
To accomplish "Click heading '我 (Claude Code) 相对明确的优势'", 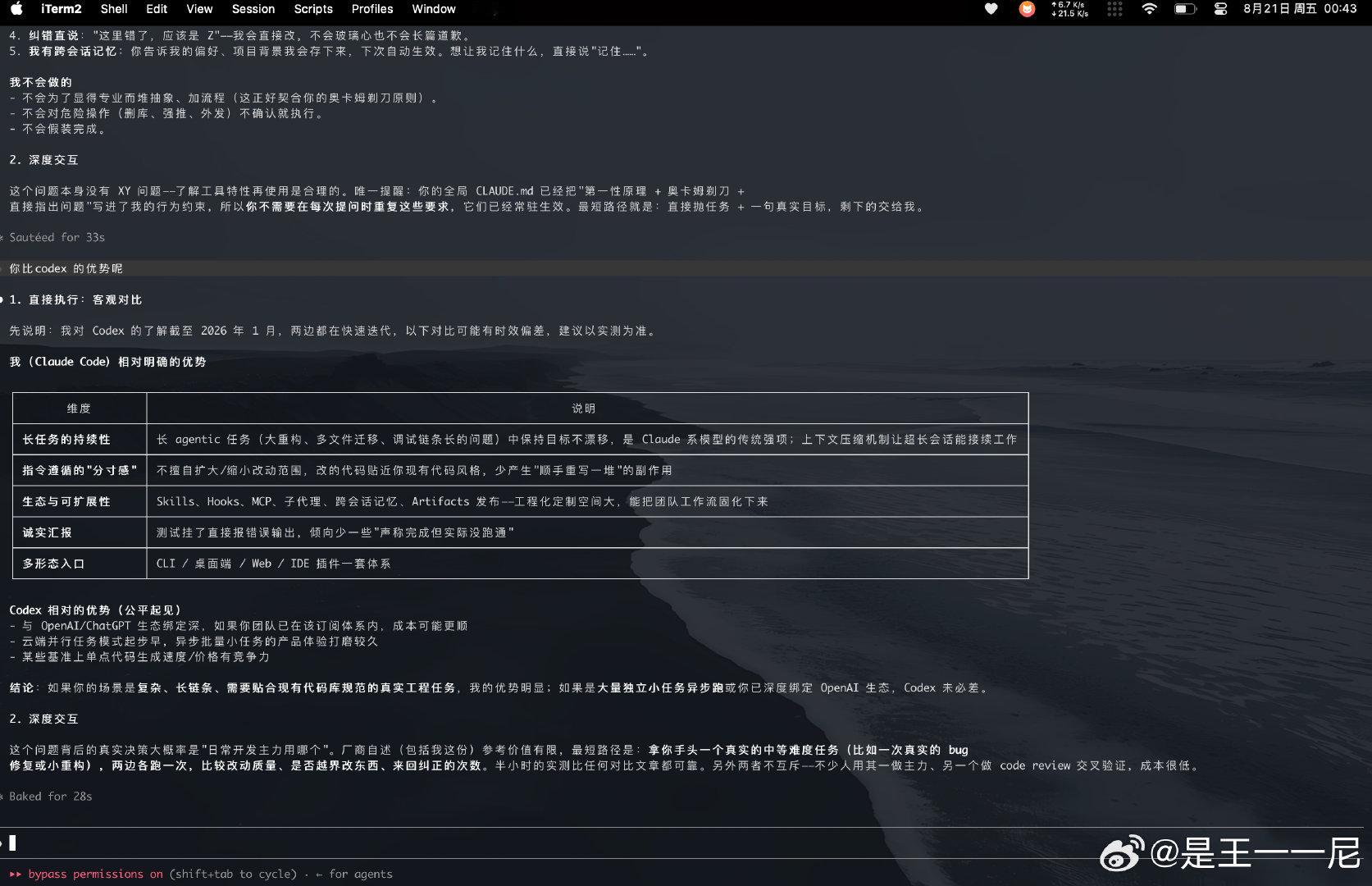I will tap(107, 361).
